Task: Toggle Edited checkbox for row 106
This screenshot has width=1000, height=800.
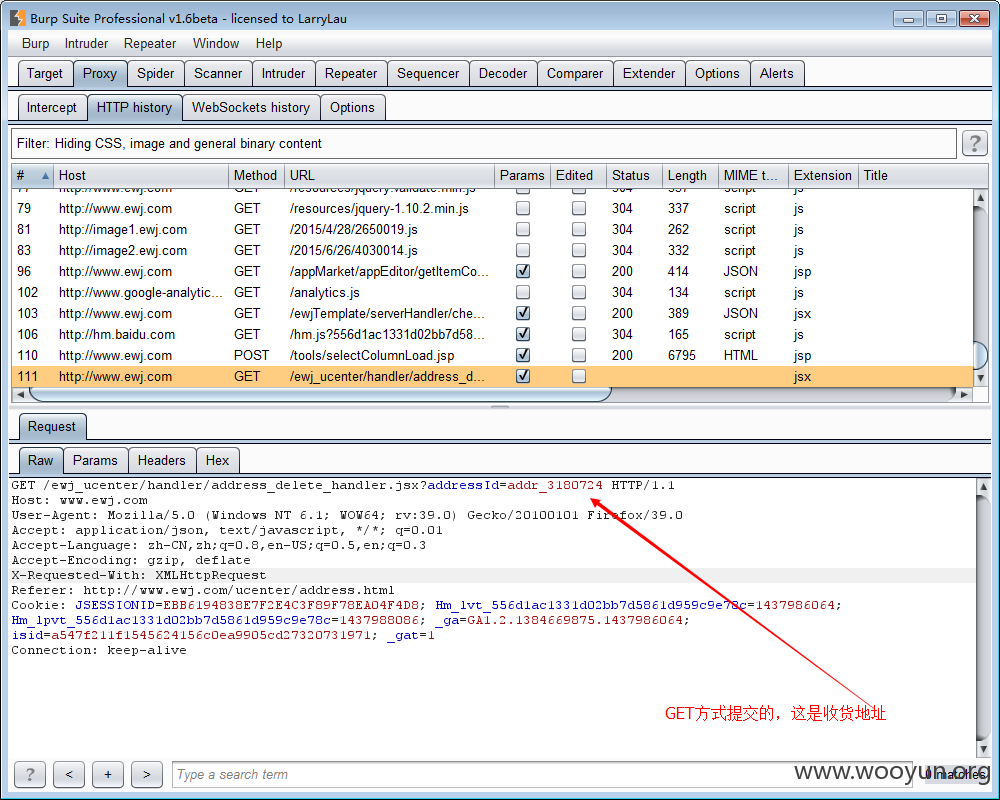Action: 579,334
